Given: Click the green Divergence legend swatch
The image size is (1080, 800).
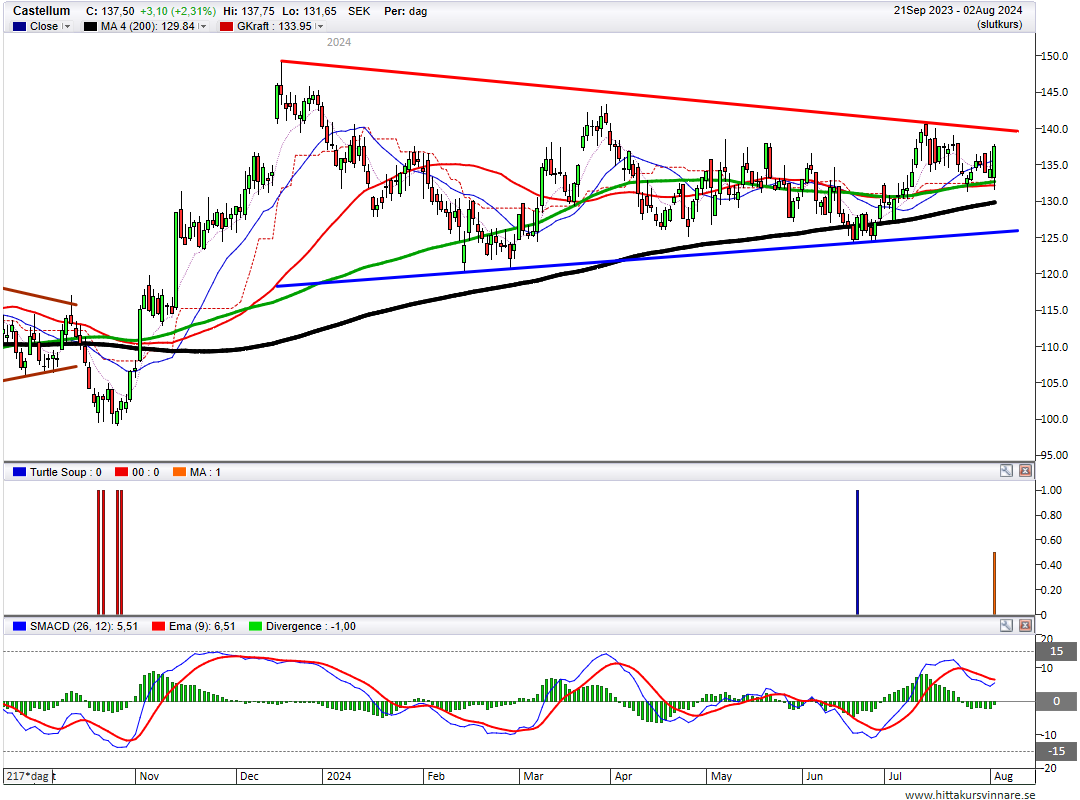Looking at the screenshot, I should point(256,626).
